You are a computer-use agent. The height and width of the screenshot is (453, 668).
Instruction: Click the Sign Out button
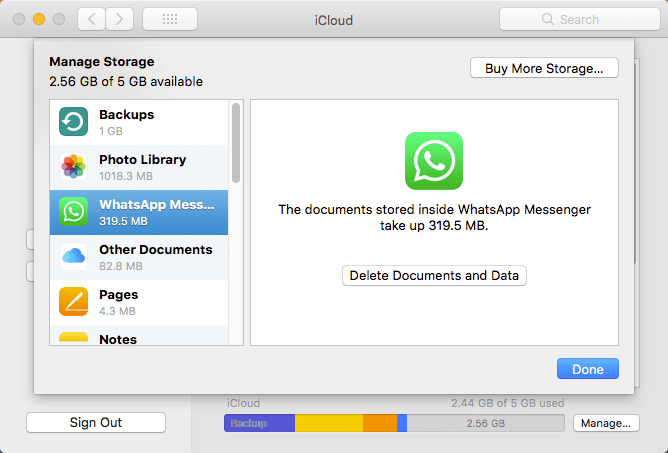click(x=96, y=422)
